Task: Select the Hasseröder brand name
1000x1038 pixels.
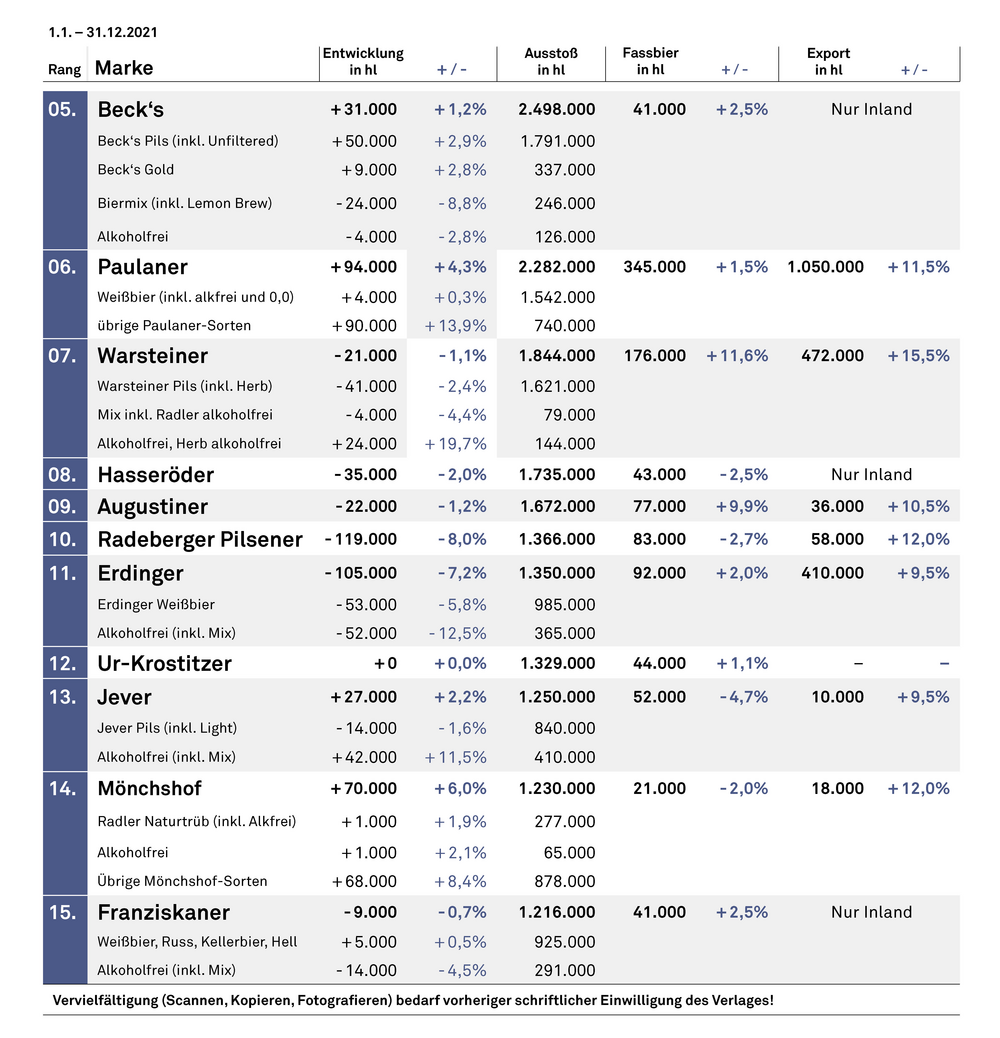Action: click(155, 474)
